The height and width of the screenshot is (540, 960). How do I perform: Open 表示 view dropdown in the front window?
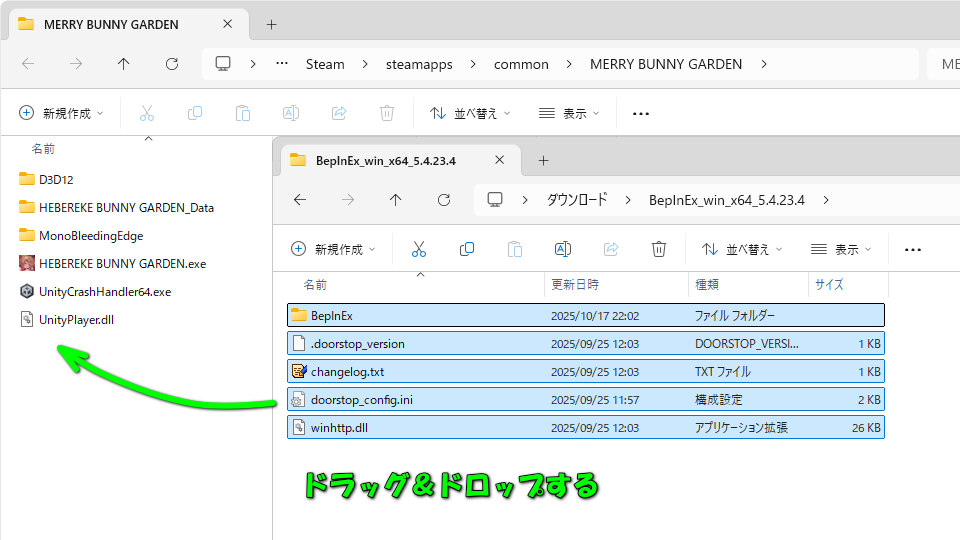[840, 249]
